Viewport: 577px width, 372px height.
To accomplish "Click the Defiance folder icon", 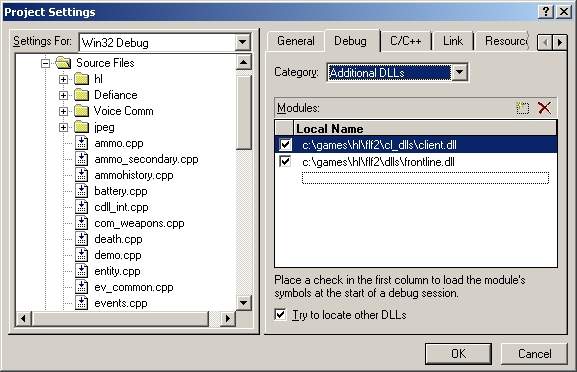I will [81, 95].
